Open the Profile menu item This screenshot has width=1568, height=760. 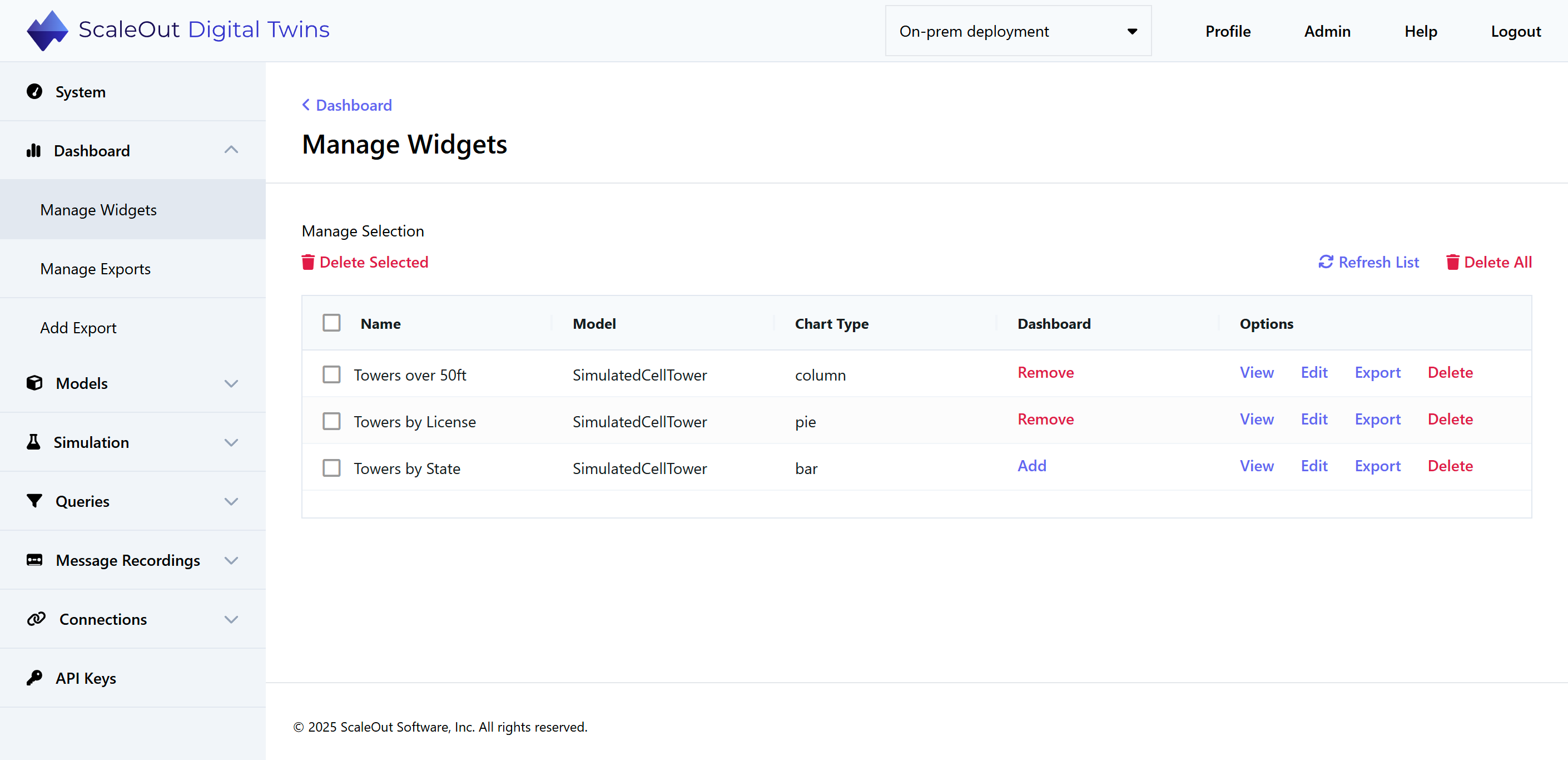[1228, 31]
